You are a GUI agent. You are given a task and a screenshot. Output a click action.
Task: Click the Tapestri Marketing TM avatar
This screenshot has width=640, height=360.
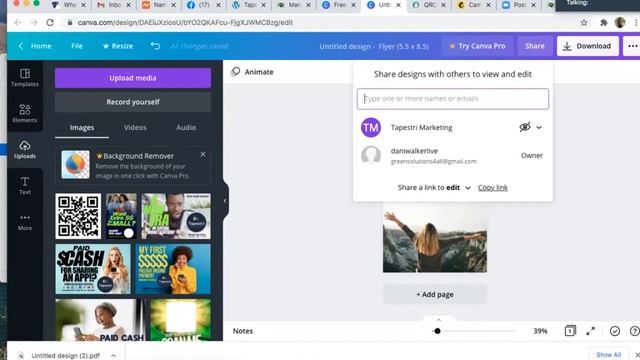371,127
